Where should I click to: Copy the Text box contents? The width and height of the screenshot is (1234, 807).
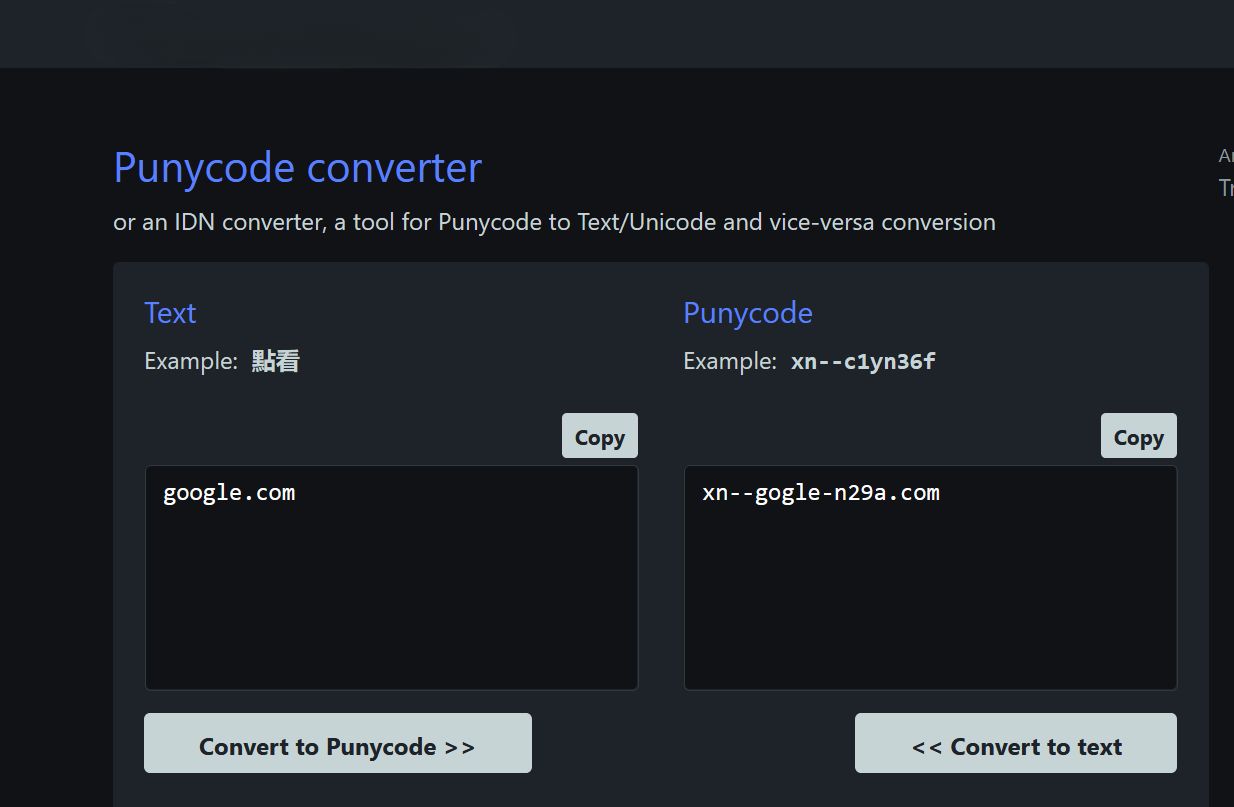pos(599,437)
